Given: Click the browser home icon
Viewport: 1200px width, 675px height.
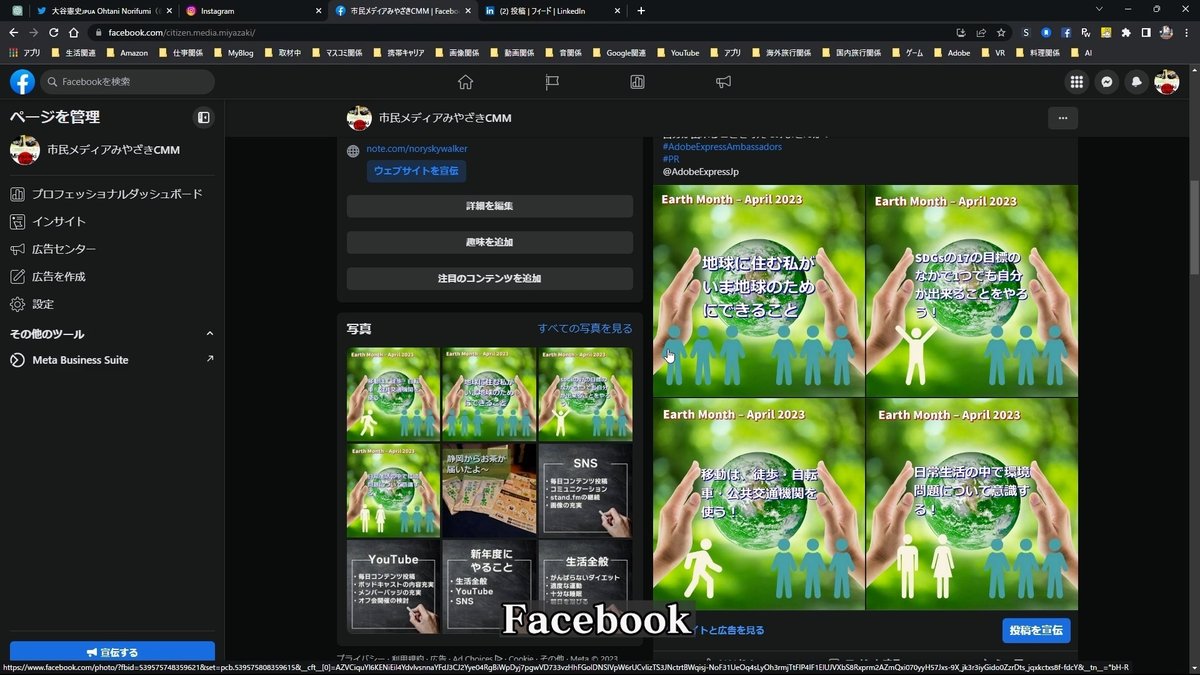Looking at the screenshot, I should [74, 32].
